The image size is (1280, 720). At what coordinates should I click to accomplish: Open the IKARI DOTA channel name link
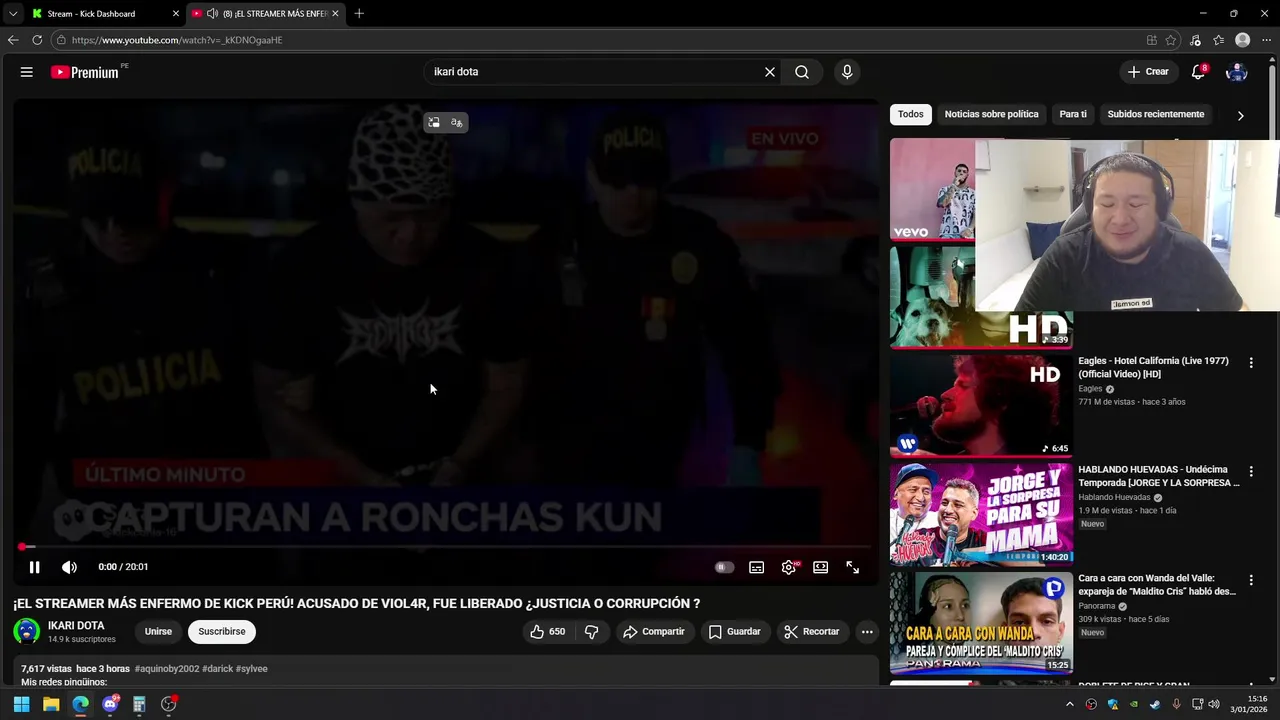[76, 626]
